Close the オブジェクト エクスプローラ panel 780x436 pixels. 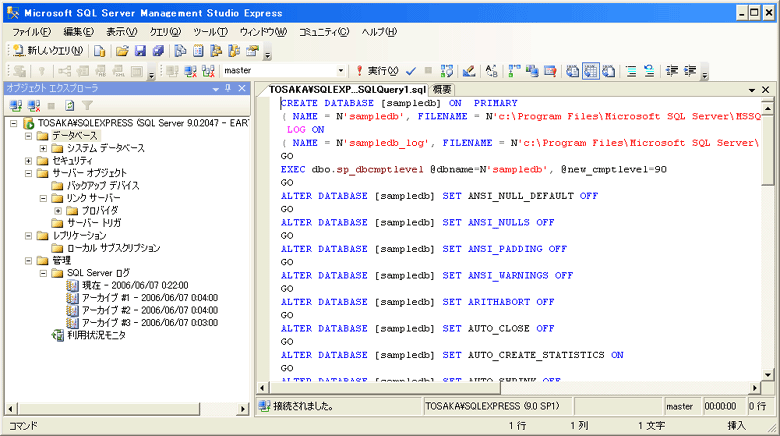pos(242,88)
